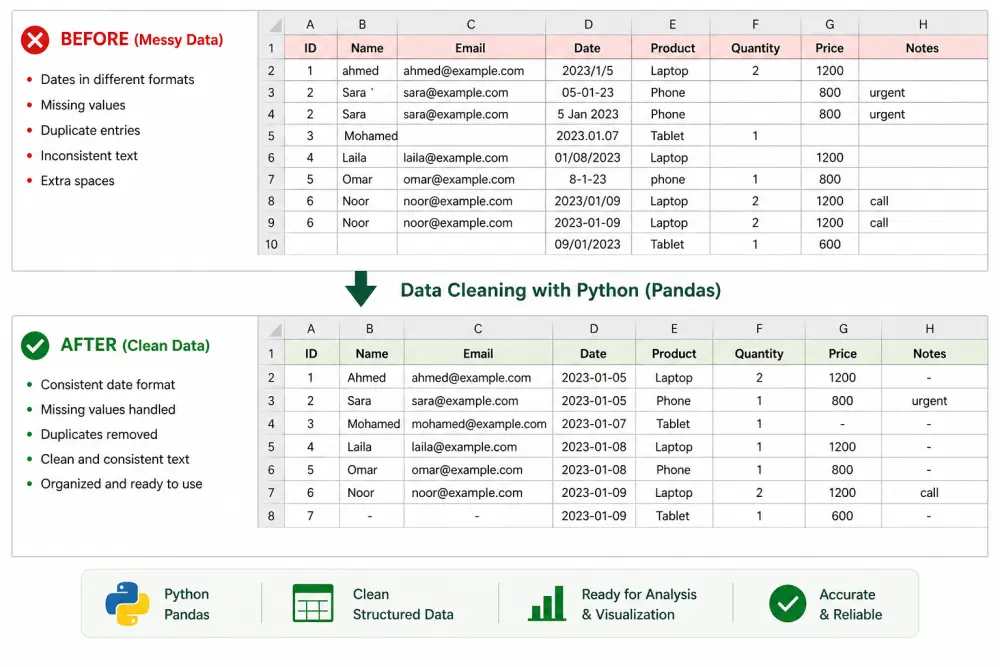The image size is (1000, 667).
Task: Click the Product header cell in the AFTER table
Action: point(674,353)
